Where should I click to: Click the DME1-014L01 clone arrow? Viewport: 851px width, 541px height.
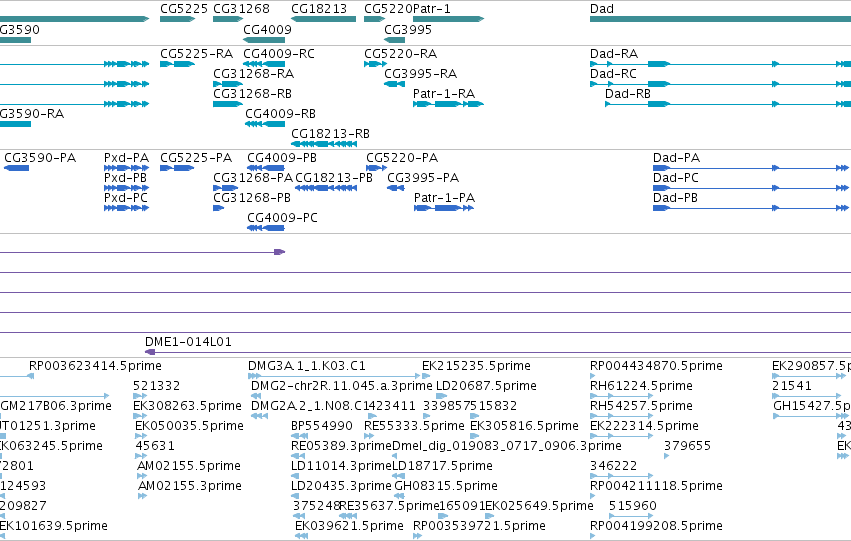click(498, 352)
